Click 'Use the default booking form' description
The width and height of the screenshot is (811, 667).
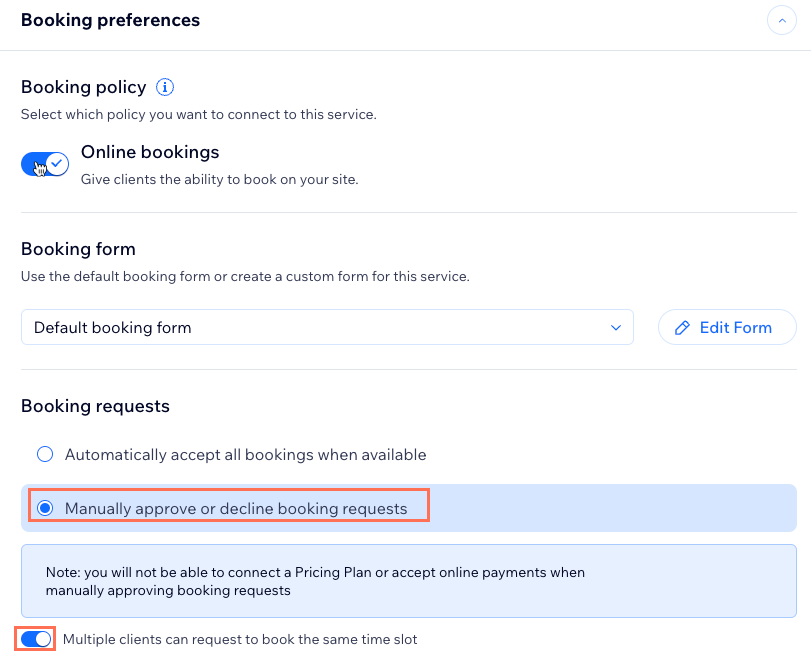[x=245, y=276]
